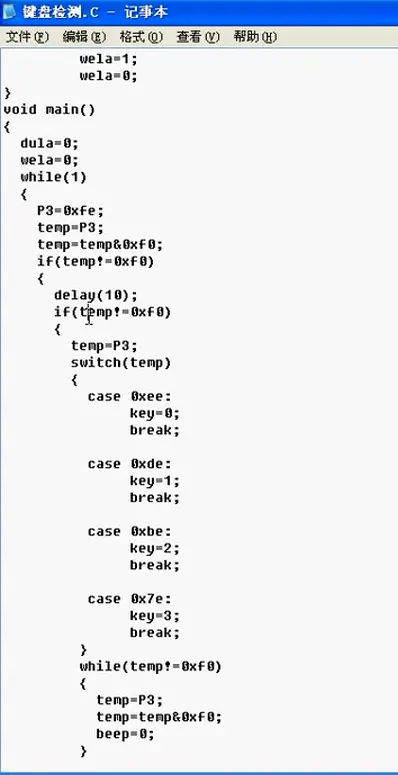Viewport: 398px width, 775px height.
Task: Click the P3=0xfe; line
Action: (x=71, y=211)
